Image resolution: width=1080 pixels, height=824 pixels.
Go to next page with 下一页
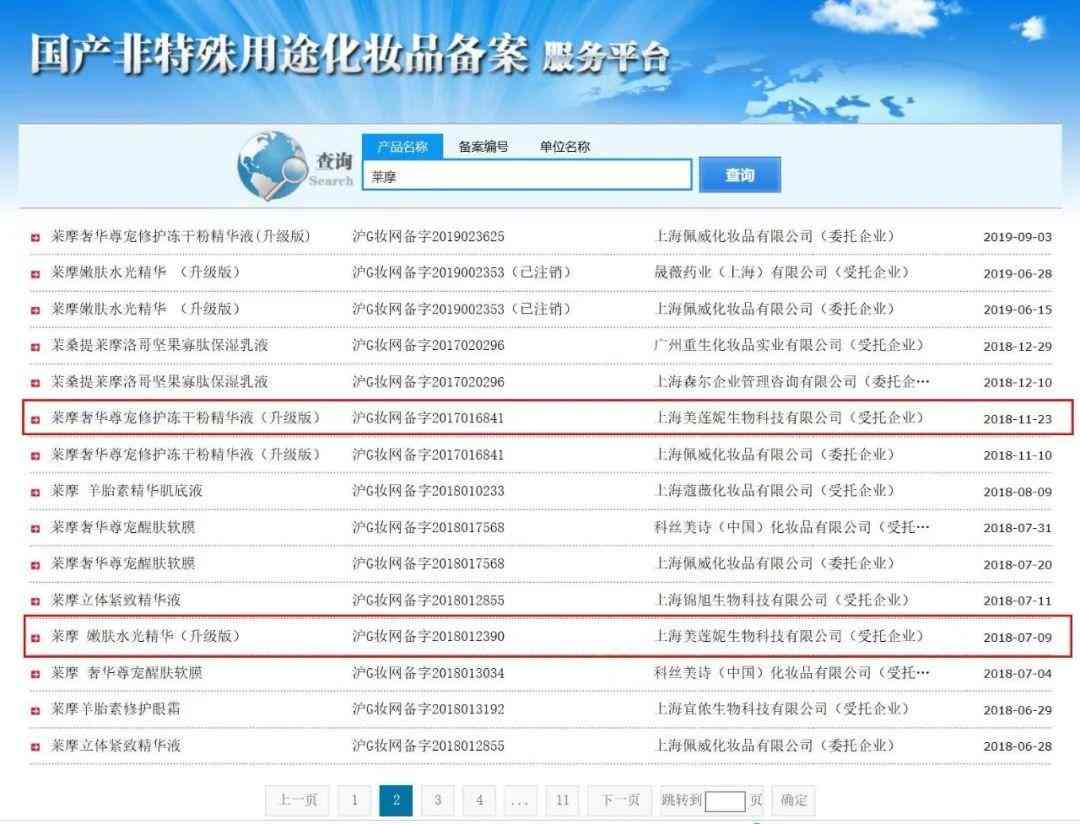click(x=620, y=800)
